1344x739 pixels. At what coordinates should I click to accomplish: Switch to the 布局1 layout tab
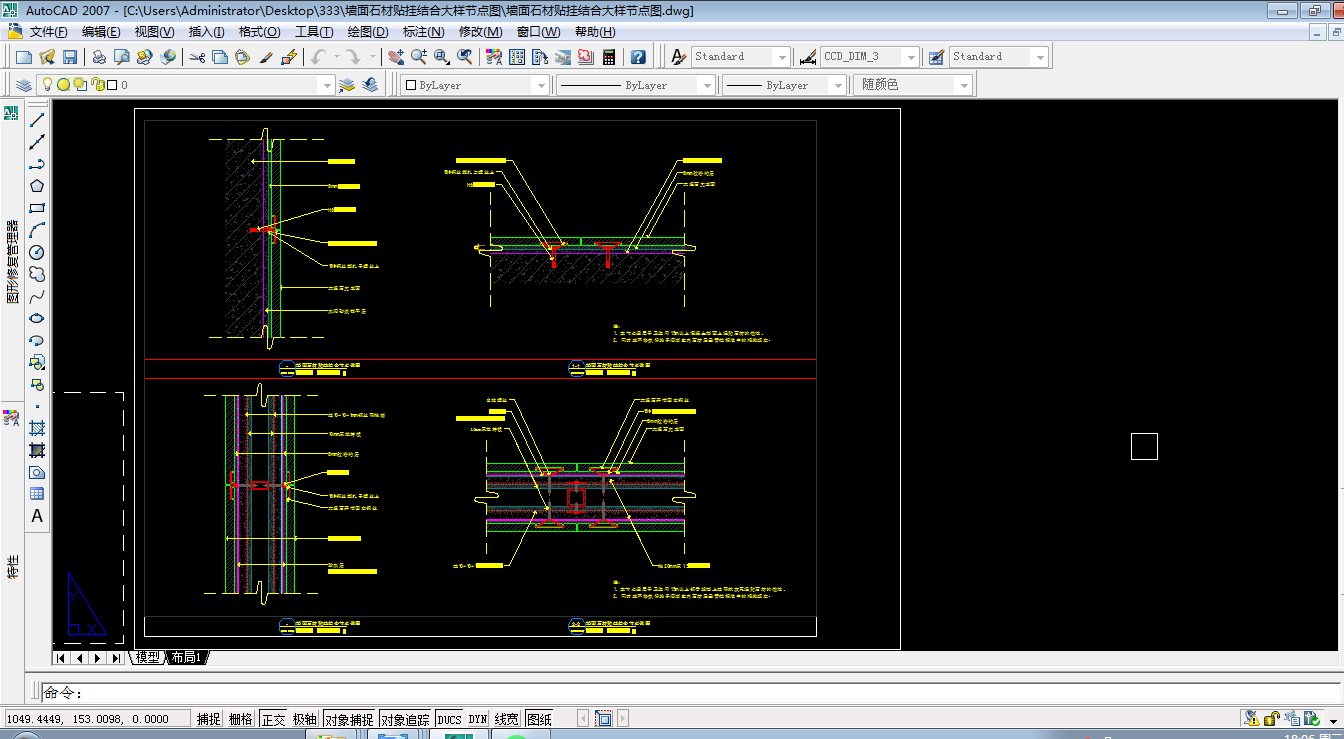(x=186, y=657)
